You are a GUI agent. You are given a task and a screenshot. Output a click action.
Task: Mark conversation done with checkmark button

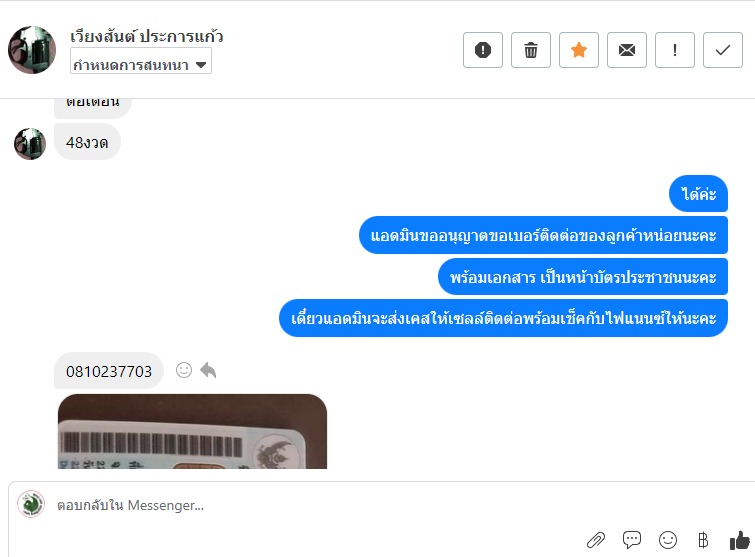[x=723, y=50]
